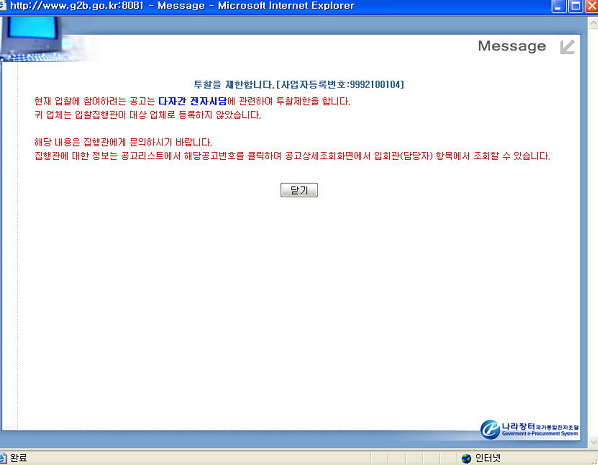Image resolution: width=598 pixels, height=465 pixels.
Task: Click the page icon in title bar
Action: pyautogui.click(x=3, y=5)
